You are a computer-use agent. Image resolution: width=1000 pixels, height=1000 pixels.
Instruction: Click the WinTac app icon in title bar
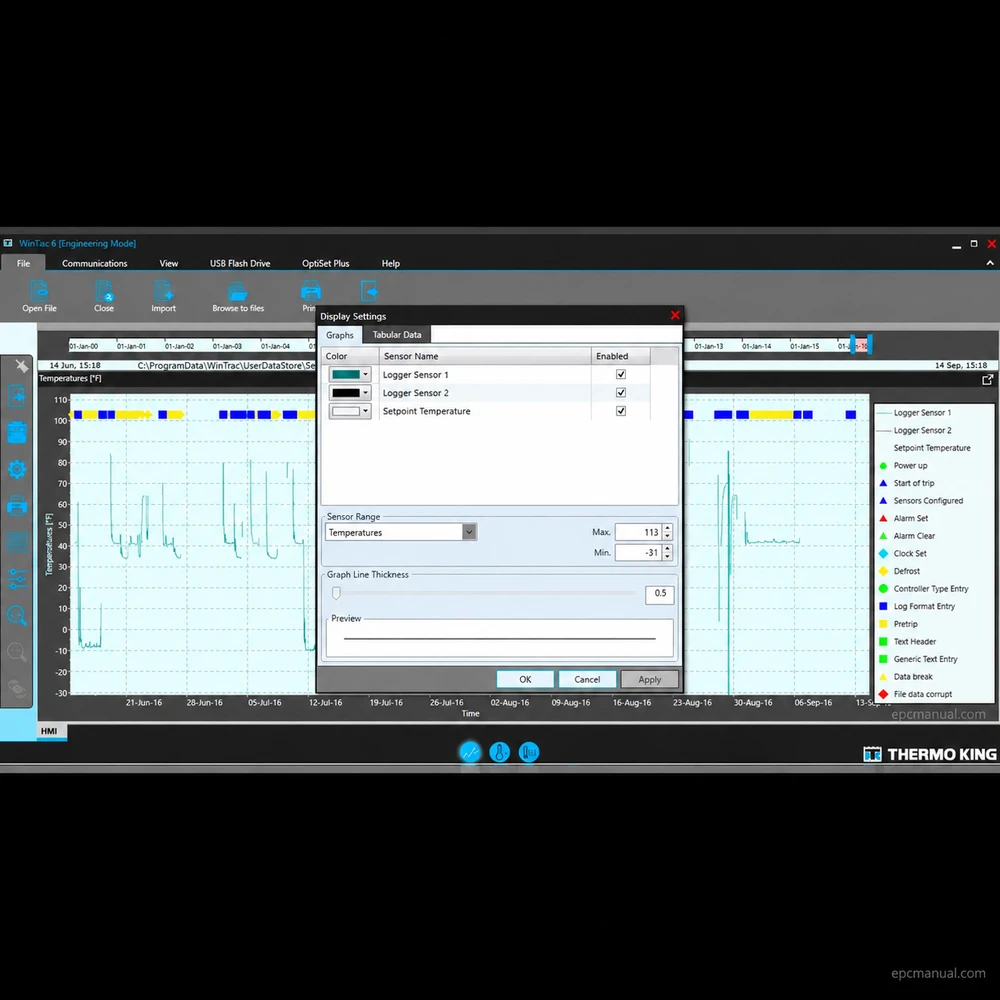8,243
